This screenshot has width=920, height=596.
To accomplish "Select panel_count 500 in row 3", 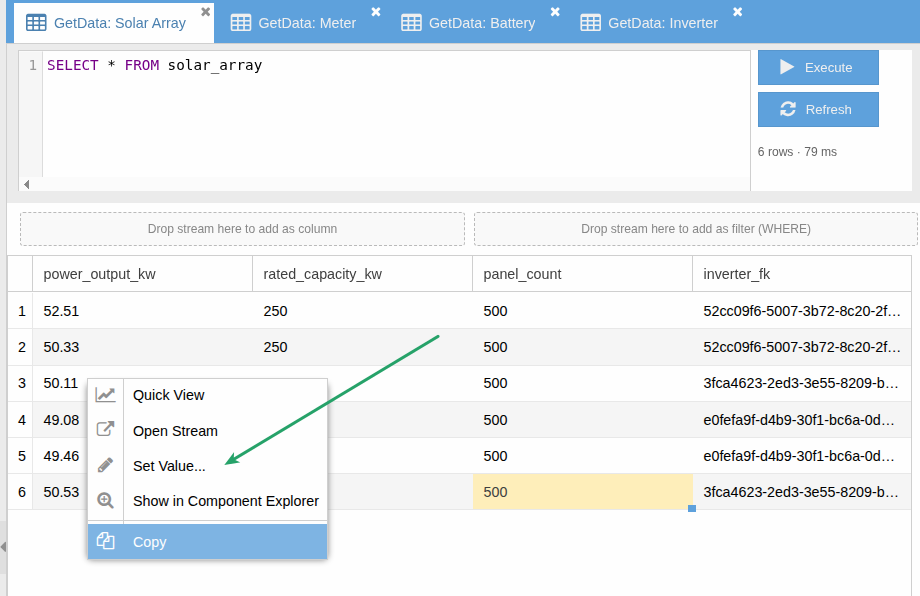I will point(583,383).
